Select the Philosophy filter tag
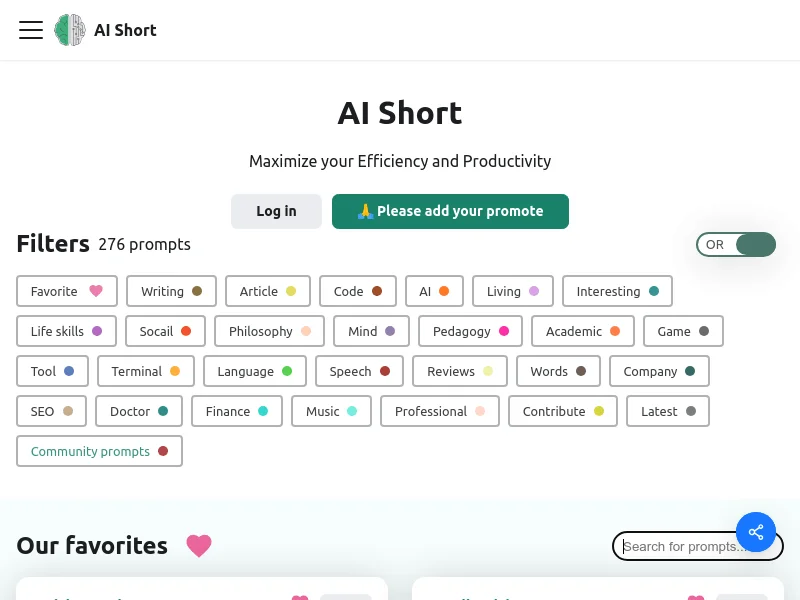Viewport: 800px width, 600px height. (268, 331)
